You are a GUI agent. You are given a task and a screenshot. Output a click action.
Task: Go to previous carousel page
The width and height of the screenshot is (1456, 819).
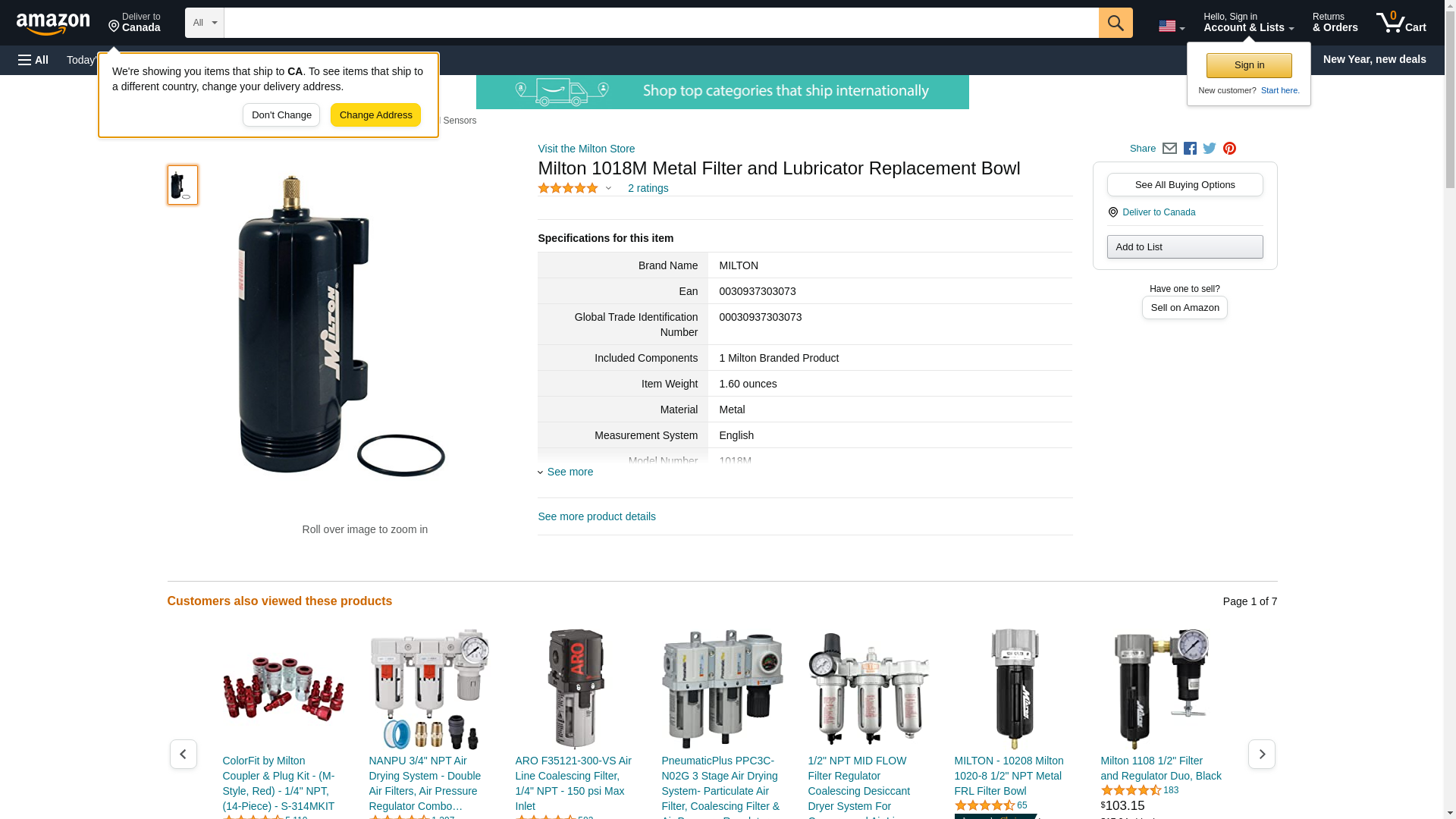(183, 754)
